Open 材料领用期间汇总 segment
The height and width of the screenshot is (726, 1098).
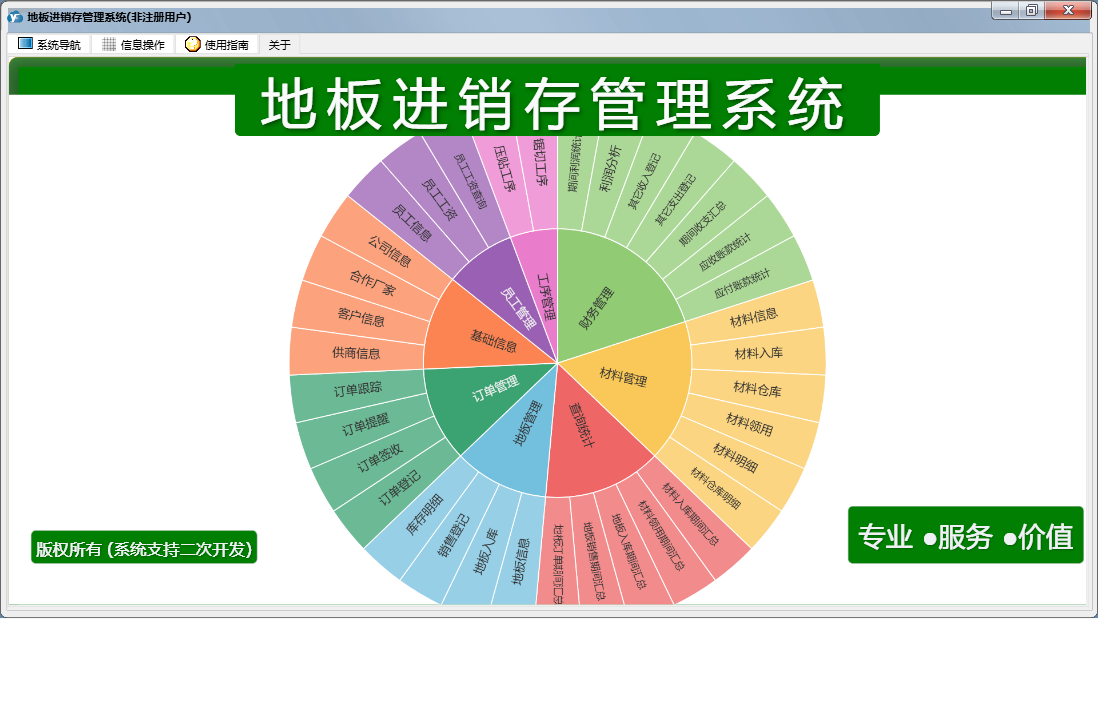click(660, 534)
